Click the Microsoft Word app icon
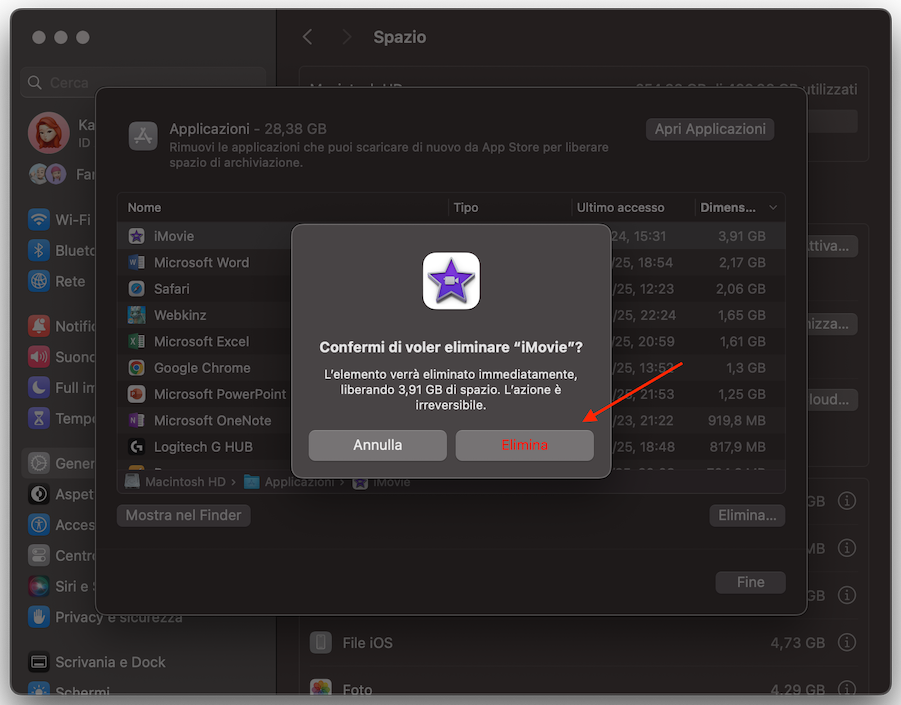The height and width of the screenshot is (705, 901). [134, 262]
